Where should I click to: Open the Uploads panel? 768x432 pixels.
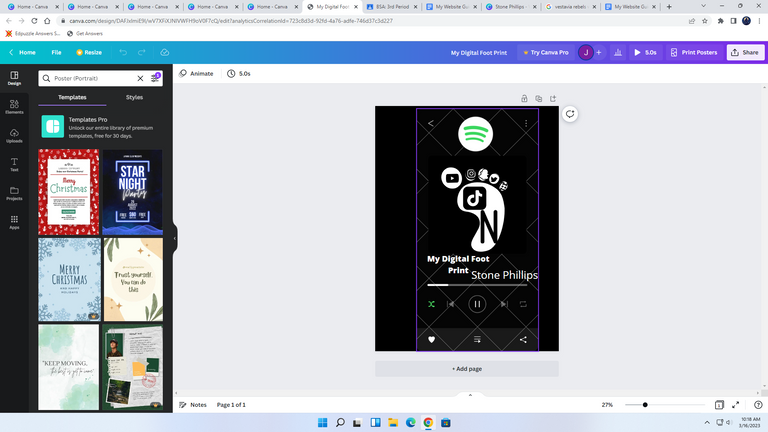click(14, 136)
